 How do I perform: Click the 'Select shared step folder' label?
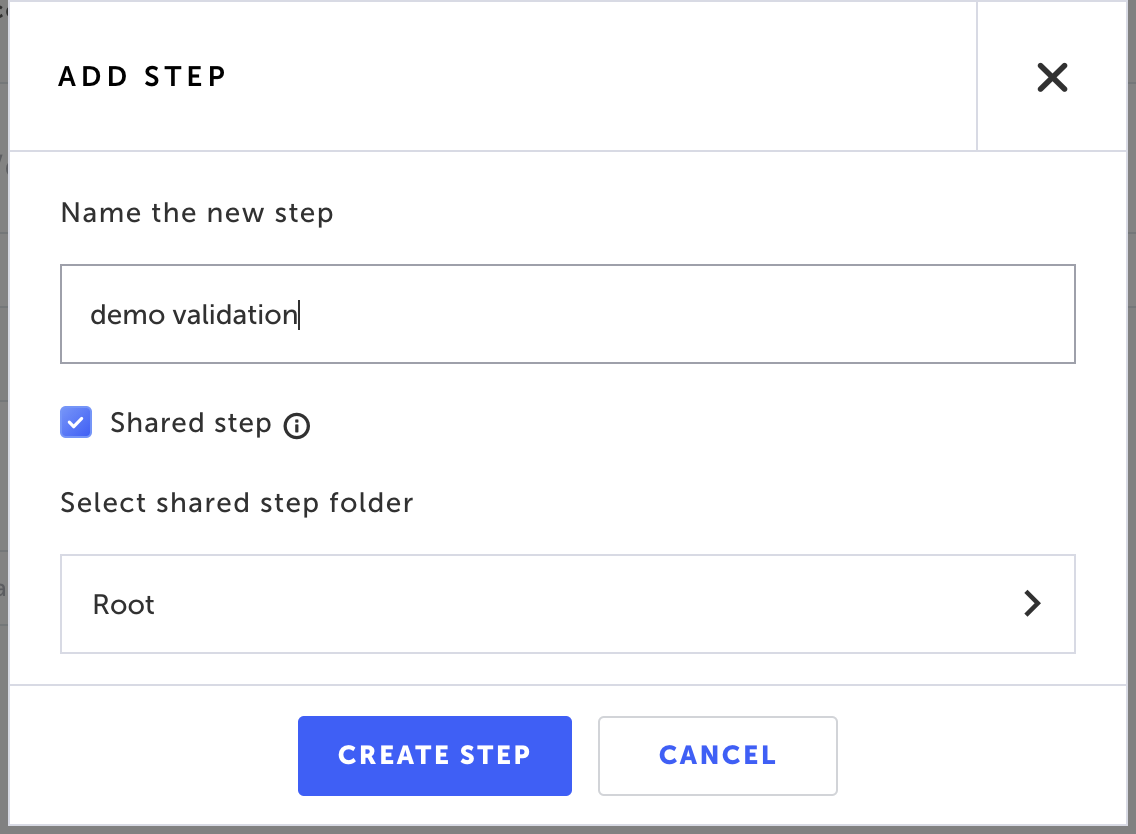tap(237, 503)
